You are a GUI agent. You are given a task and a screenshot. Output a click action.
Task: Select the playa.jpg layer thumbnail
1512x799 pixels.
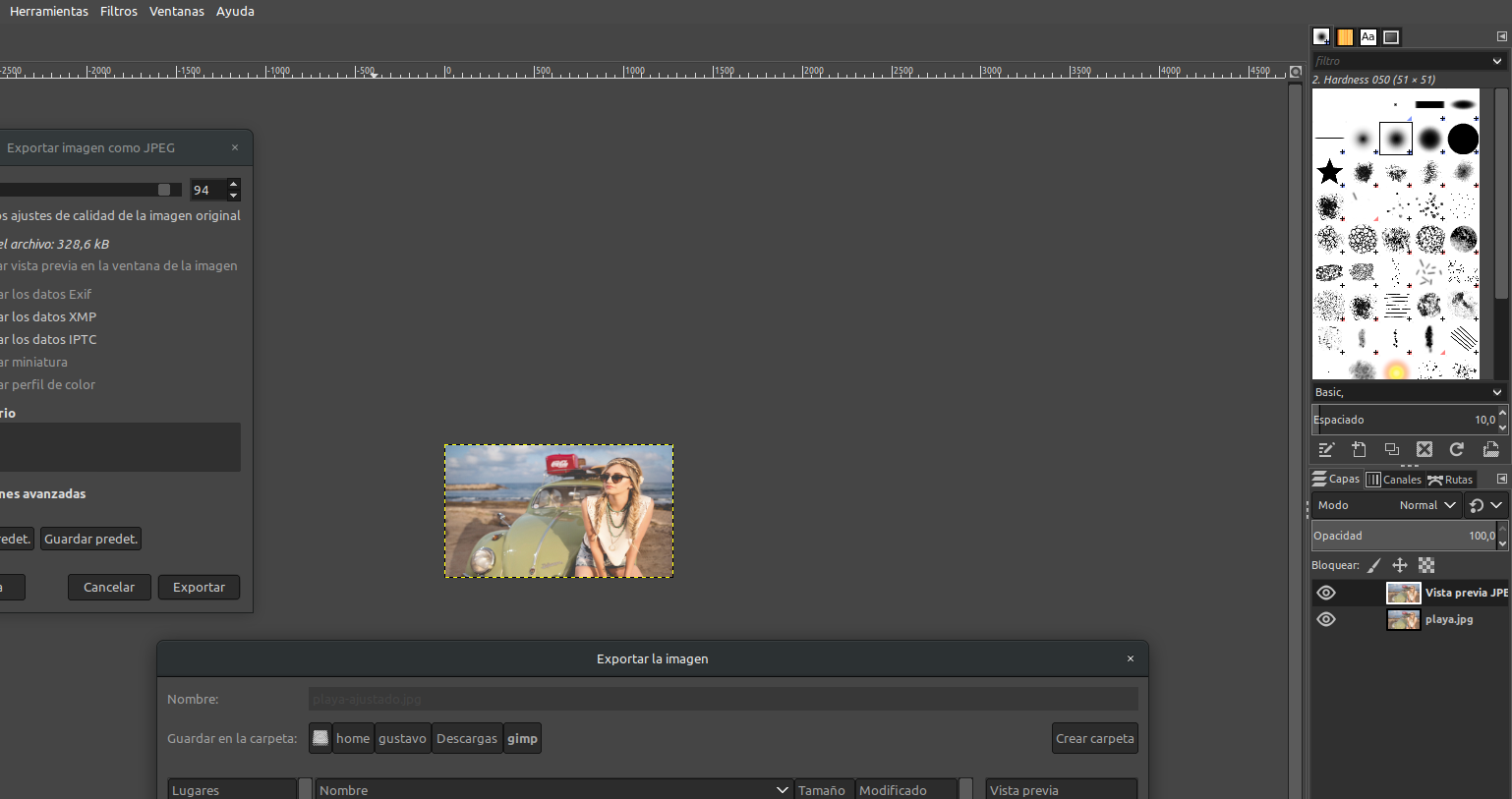coord(1403,619)
